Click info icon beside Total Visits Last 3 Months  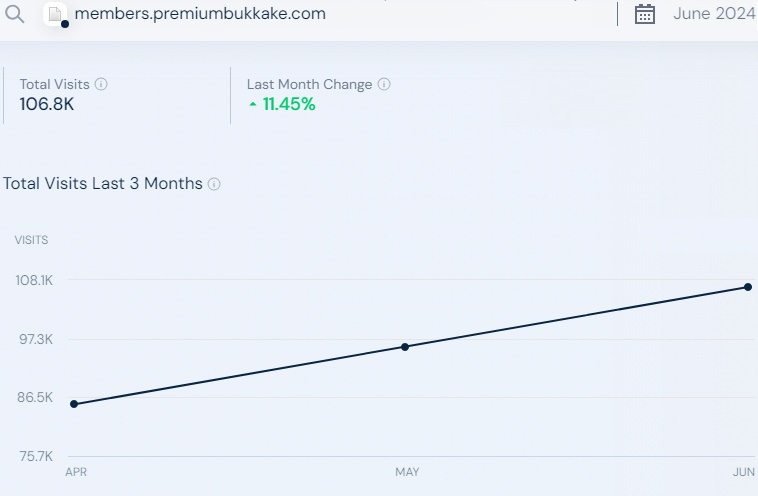(214, 184)
